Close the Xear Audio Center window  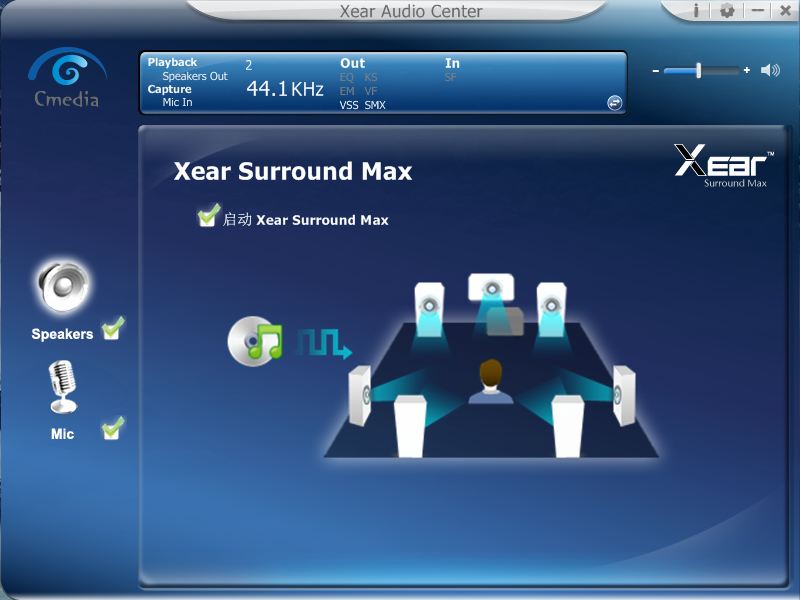tap(785, 10)
